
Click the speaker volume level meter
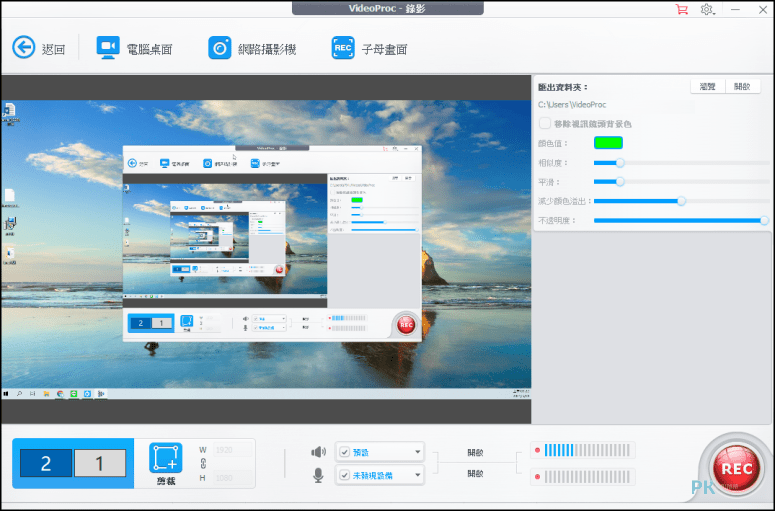point(583,450)
